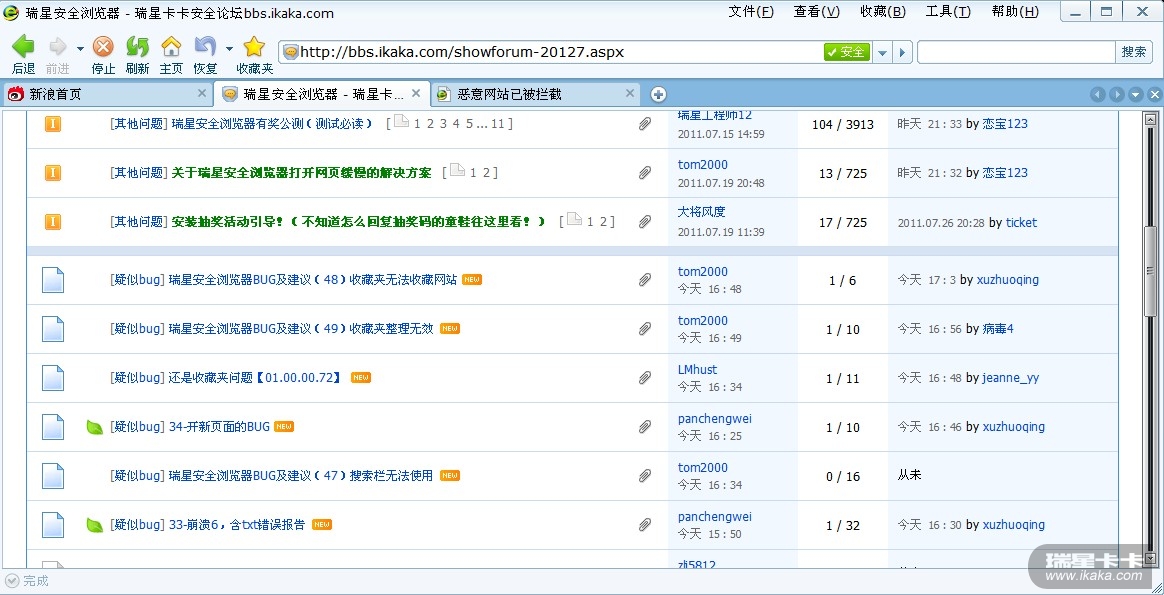
Task: Open the Favorites star icon
Action: tap(254, 47)
